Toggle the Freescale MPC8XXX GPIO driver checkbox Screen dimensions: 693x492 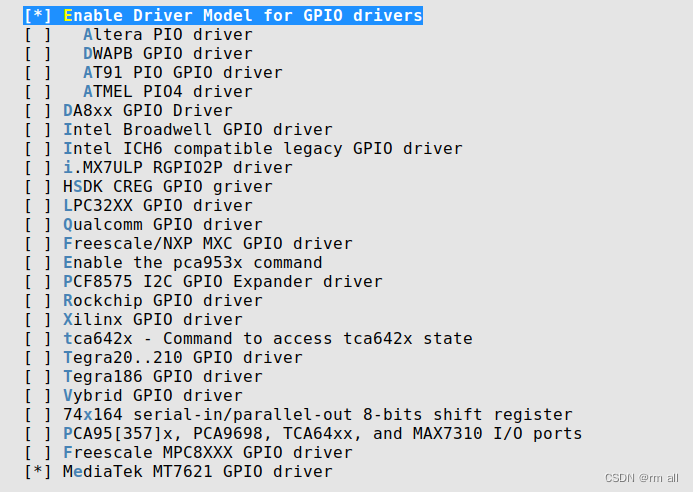click(38, 453)
